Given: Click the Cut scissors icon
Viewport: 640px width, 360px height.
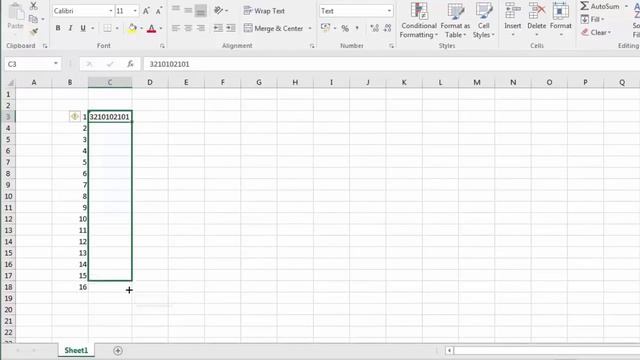Looking at the screenshot, I should (33, 6).
